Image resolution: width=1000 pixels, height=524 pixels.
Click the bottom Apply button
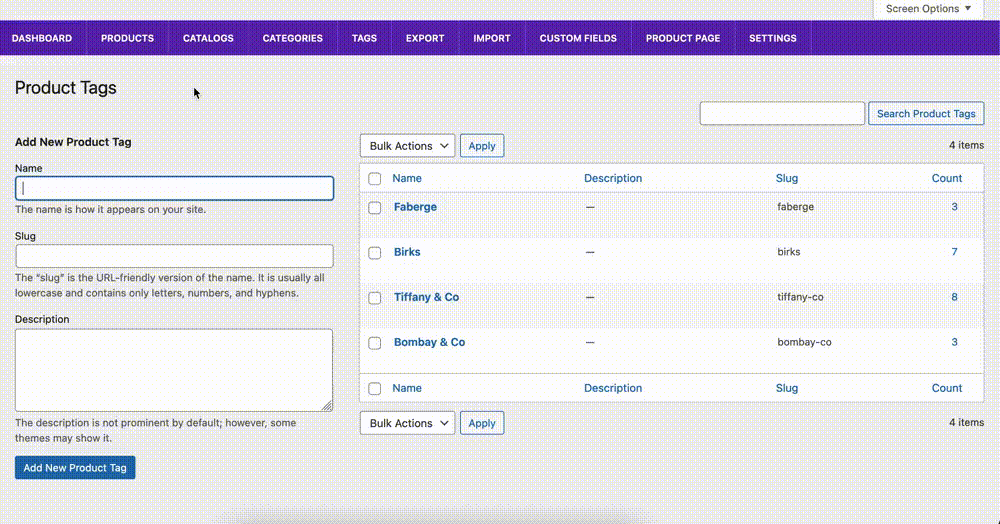[482, 423]
